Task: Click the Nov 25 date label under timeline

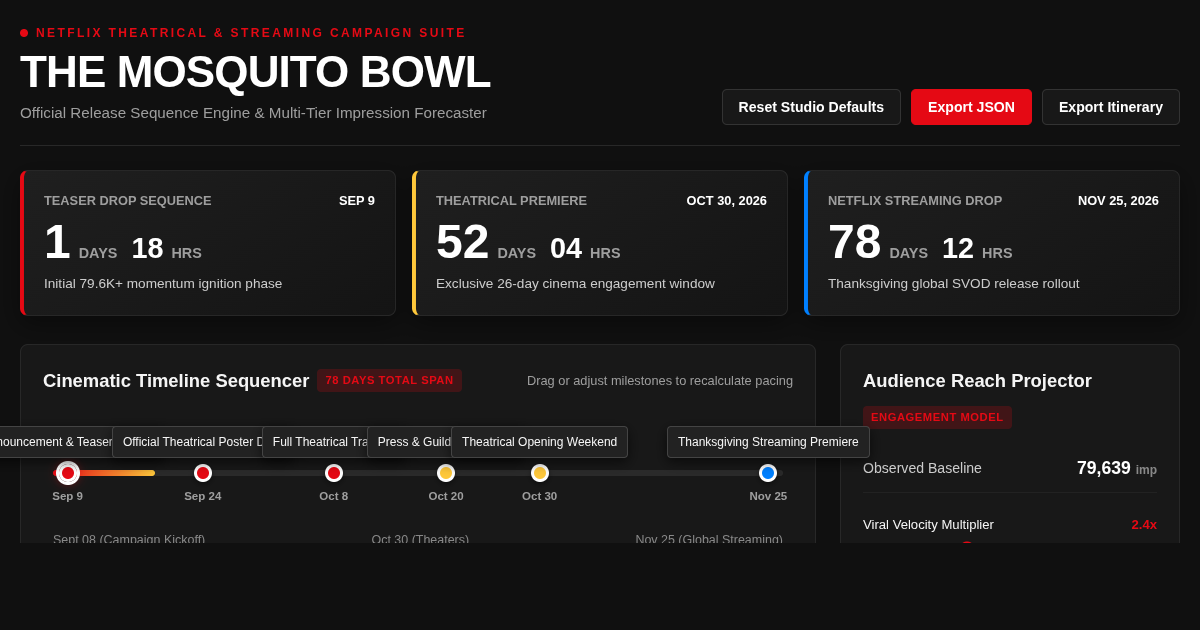Action: pos(768,496)
